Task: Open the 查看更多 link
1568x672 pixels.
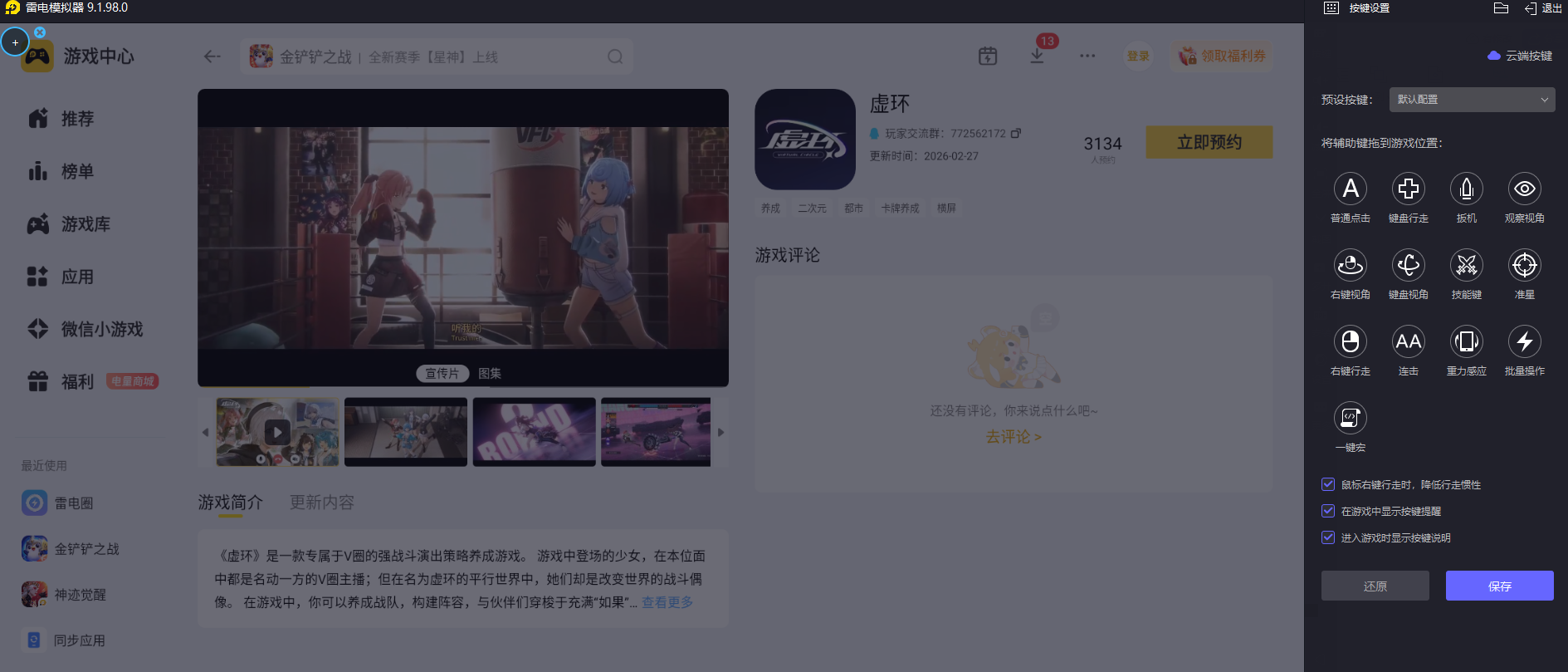Action: coord(667,602)
